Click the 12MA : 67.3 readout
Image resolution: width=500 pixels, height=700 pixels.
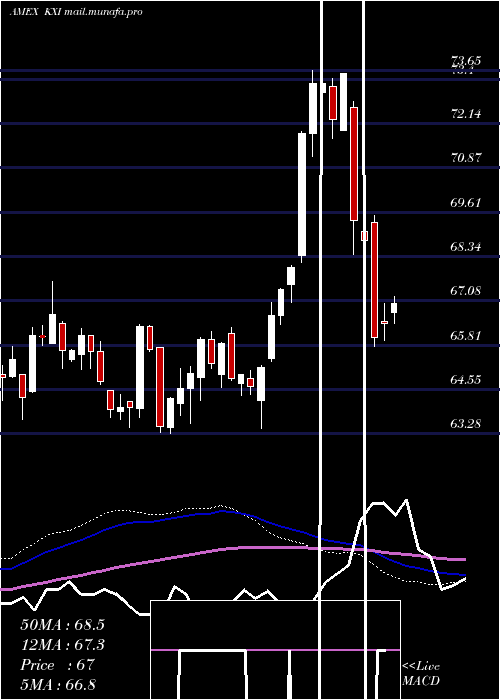[x=62, y=645]
